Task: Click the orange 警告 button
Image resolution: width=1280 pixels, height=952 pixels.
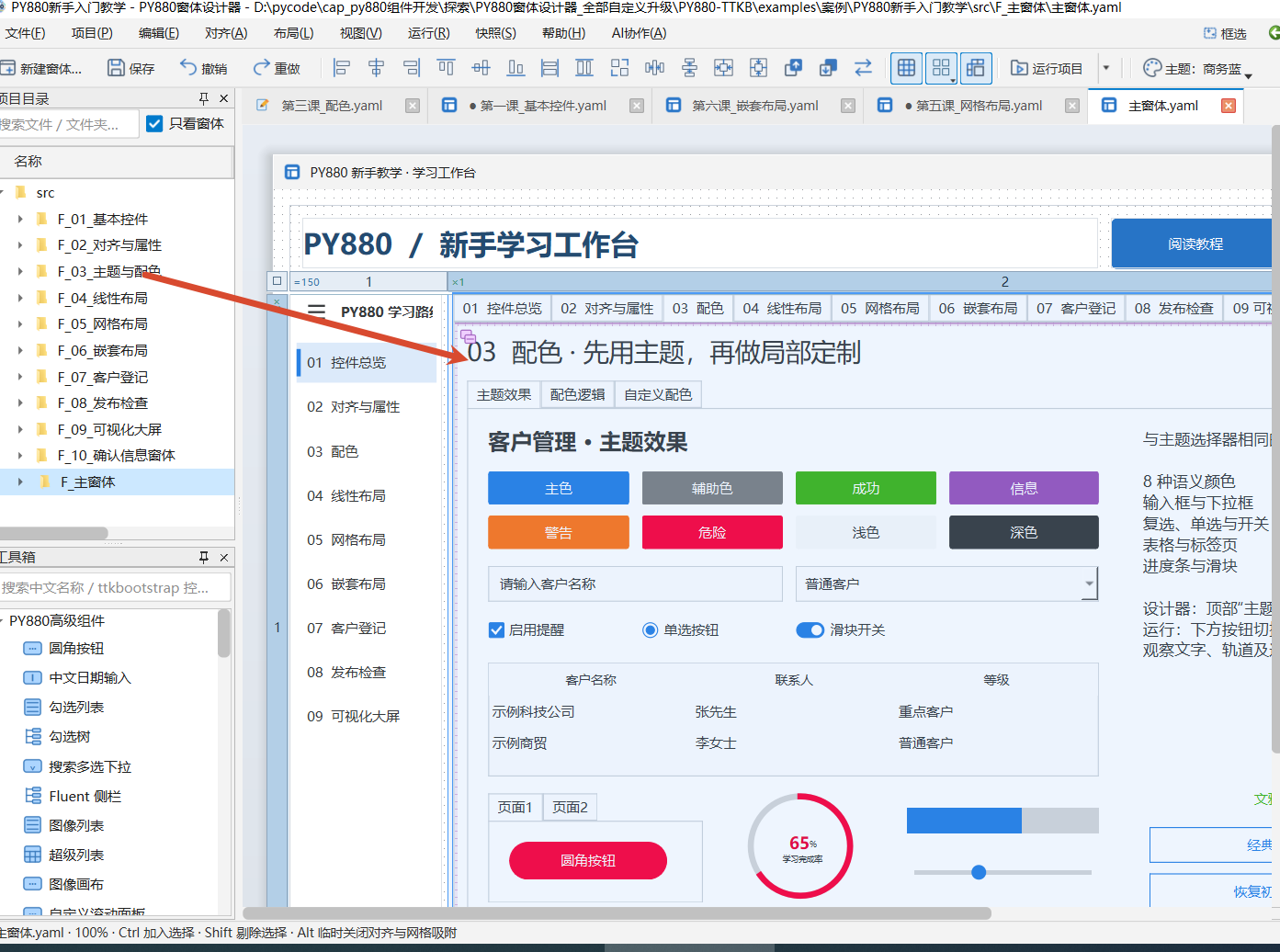Action: (x=558, y=533)
